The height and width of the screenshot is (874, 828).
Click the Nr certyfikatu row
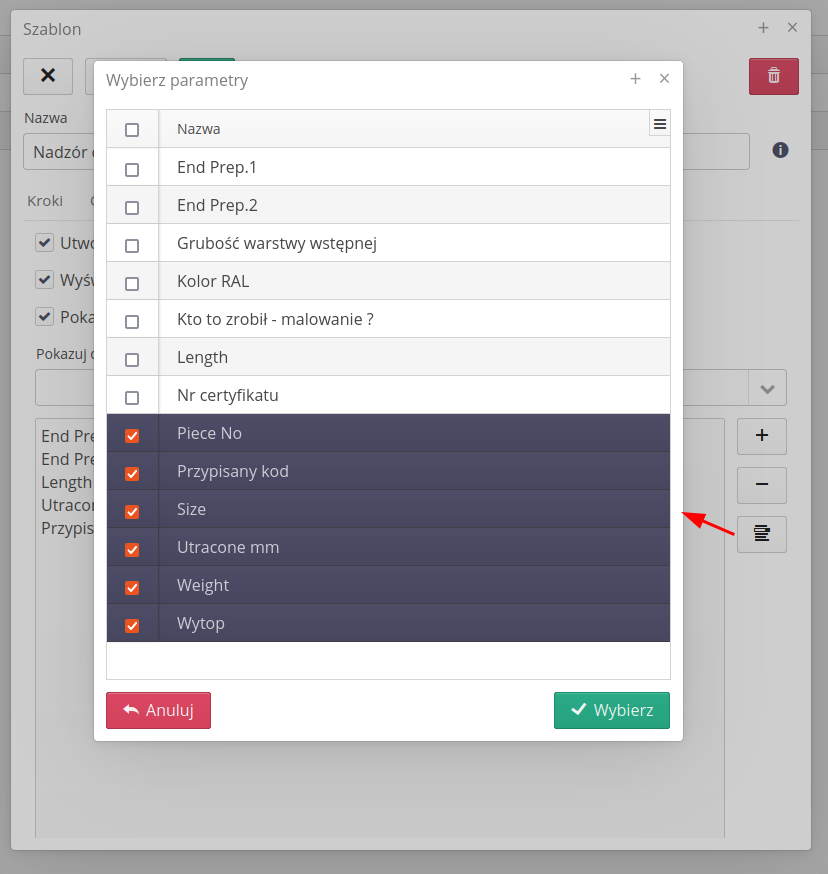pyautogui.click(x=227, y=395)
